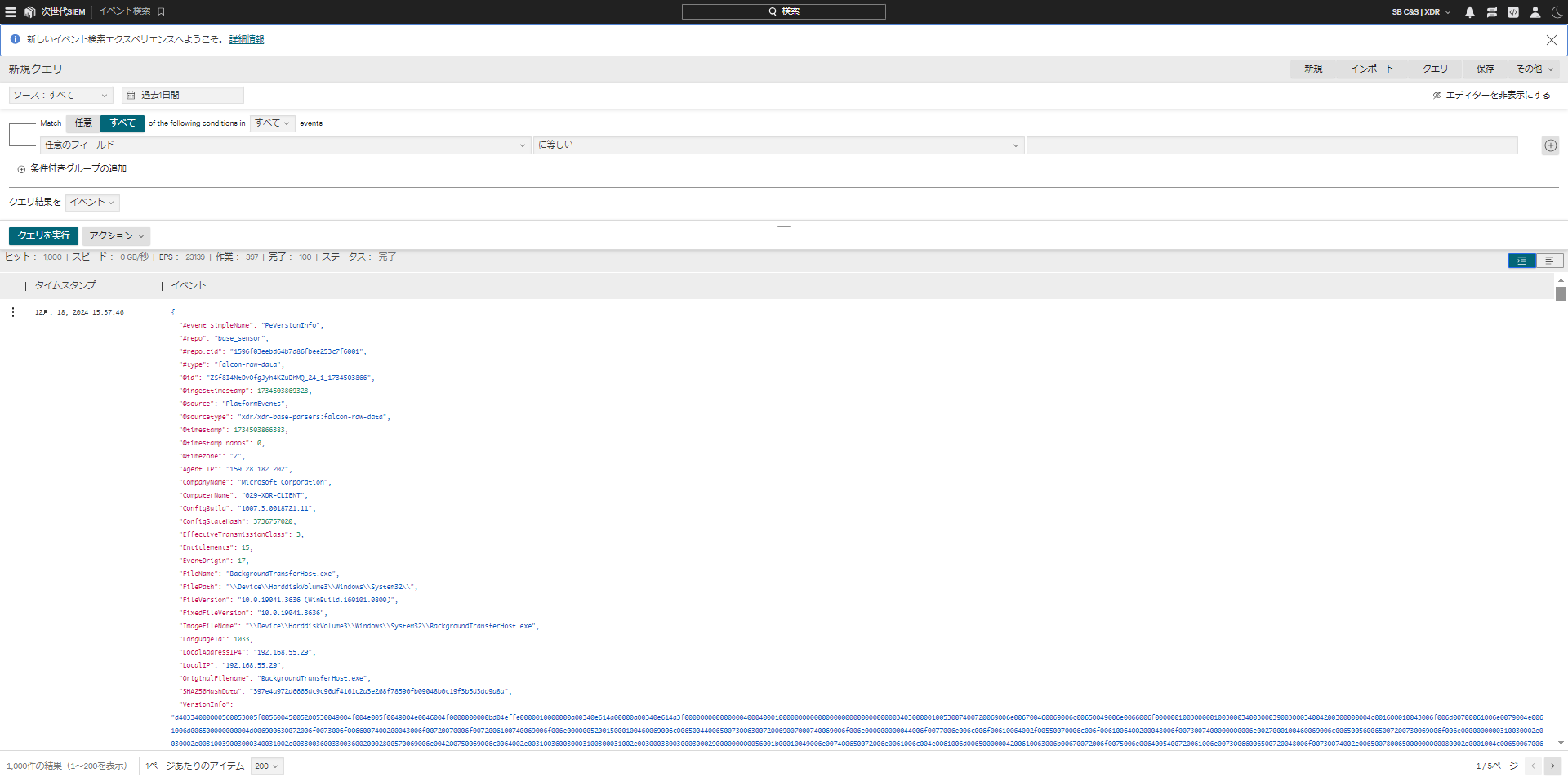1568x782 pixels.
Task: Click クエリを実行 to run the query
Action: pos(44,236)
